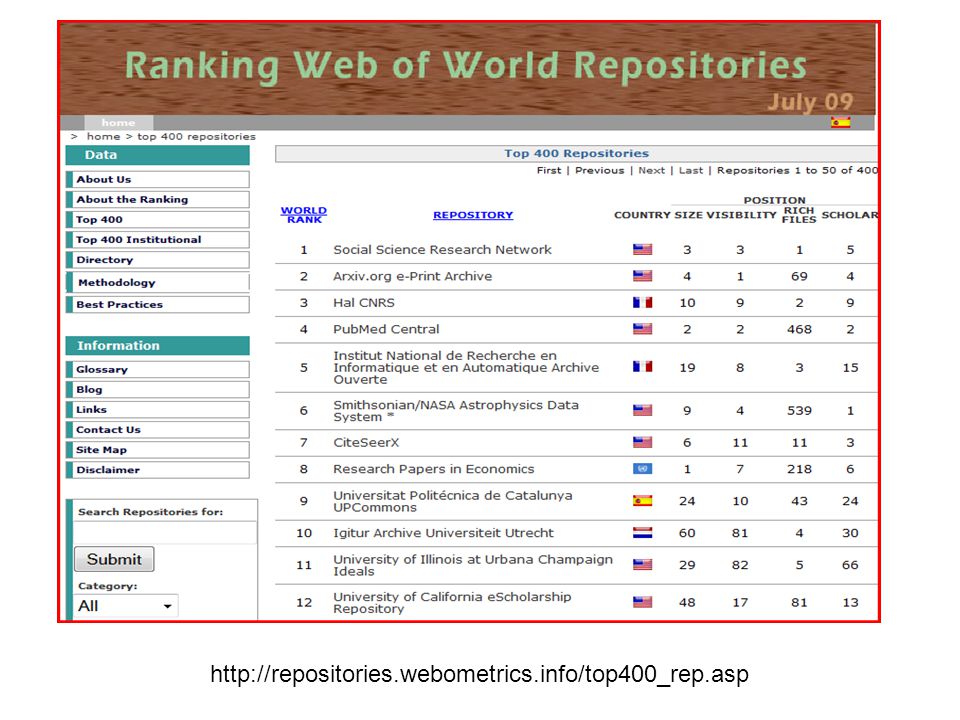Click the flag in University of Illinois row
The height and width of the screenshot is (720, 960).
[642, 564]
